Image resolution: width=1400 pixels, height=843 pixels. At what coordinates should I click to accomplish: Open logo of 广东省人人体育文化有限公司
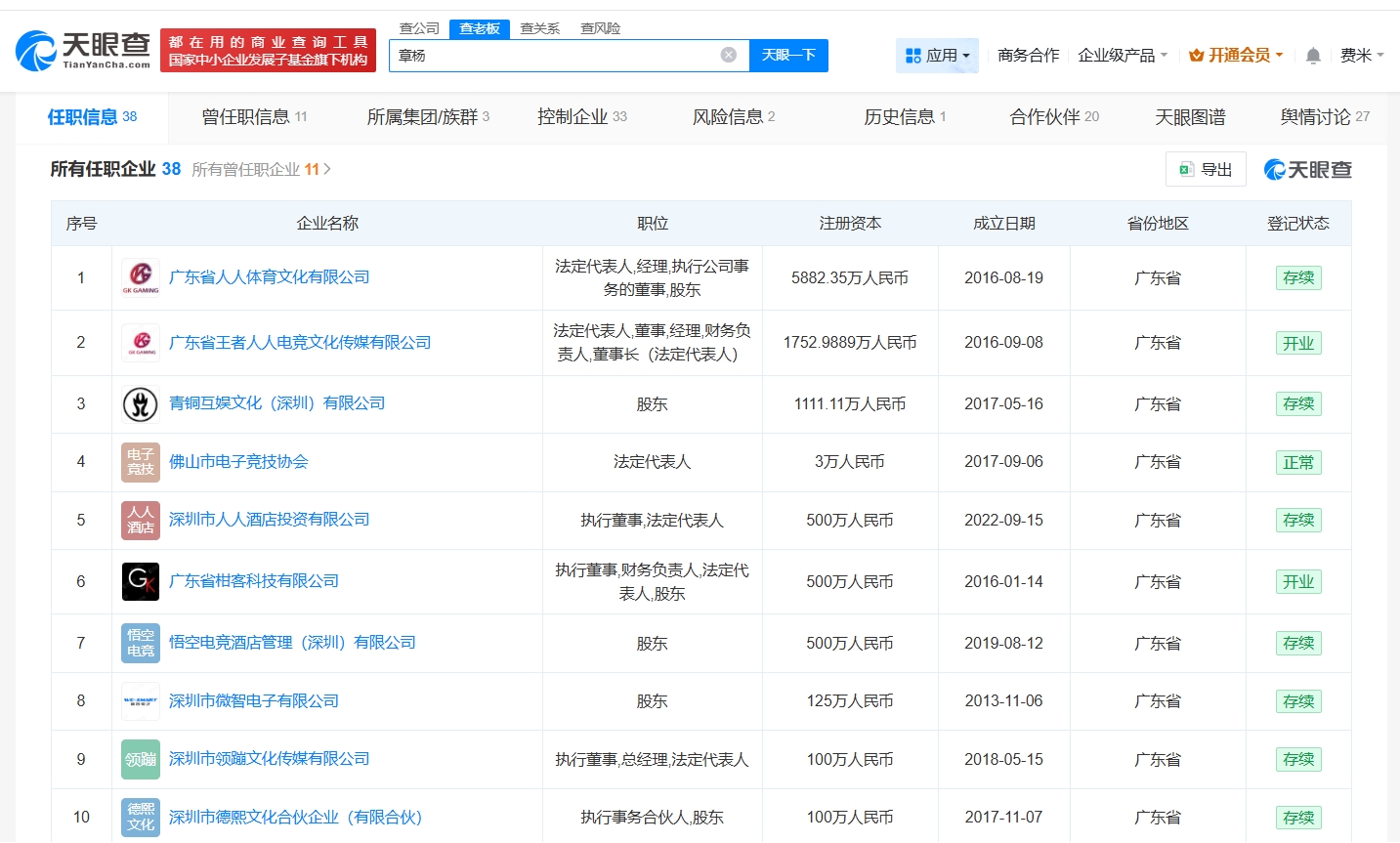tap(141, 277)
